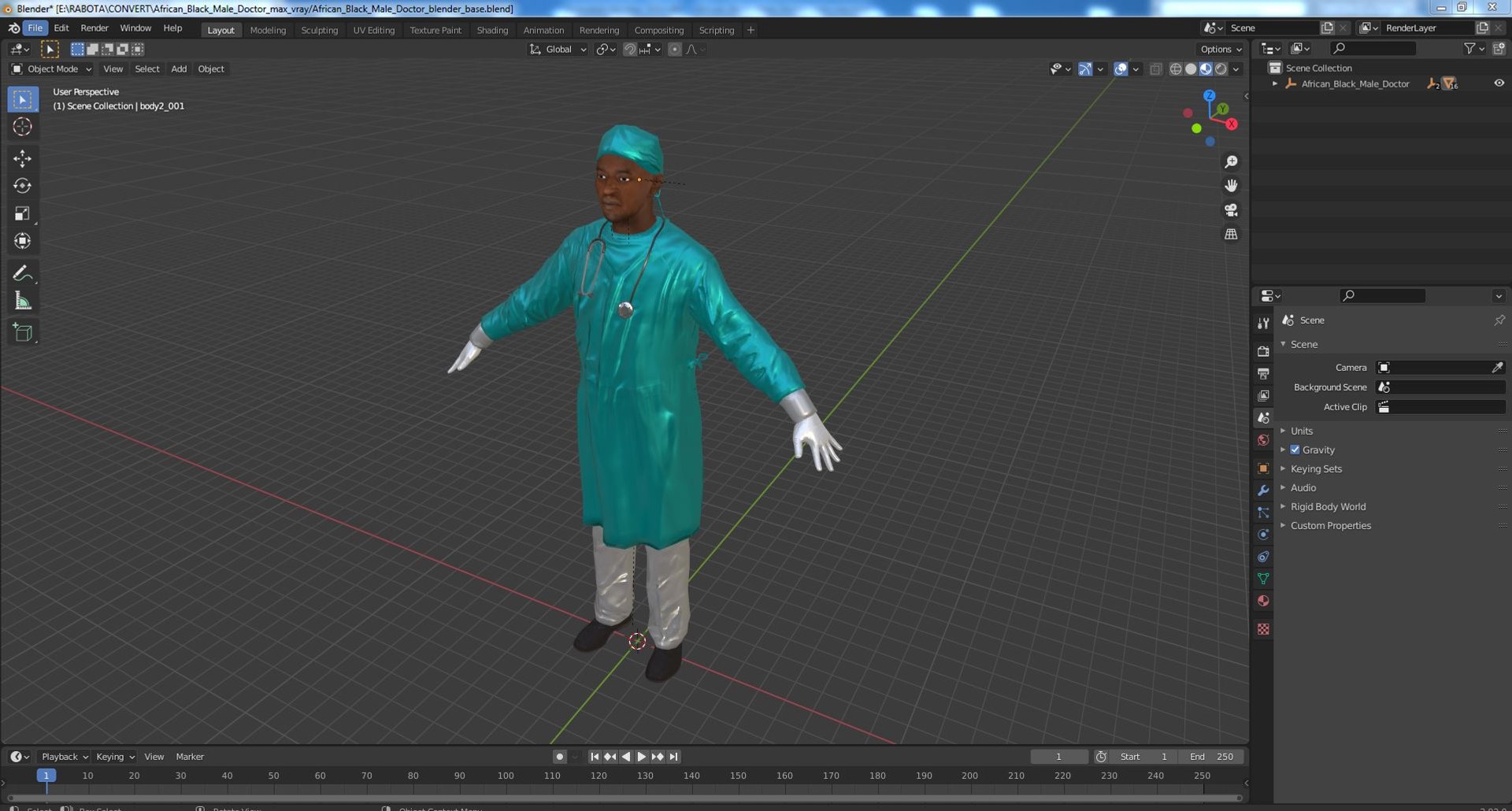The height and width of the screenshot is (811, 1512).
Task: Click the Zoom view magnifier icon
Action: [1231, 162]
